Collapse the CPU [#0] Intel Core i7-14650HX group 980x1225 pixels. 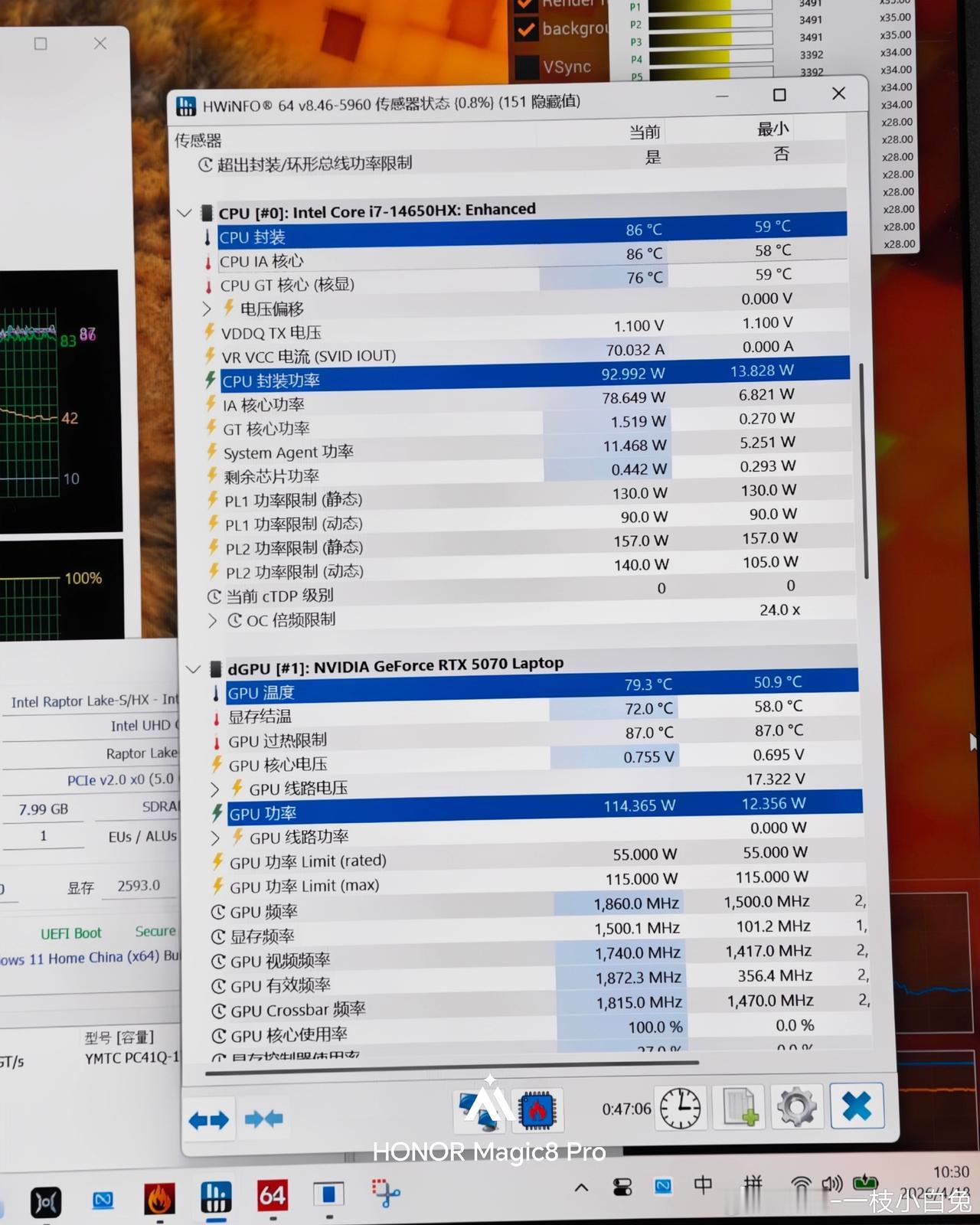point(184,213)
